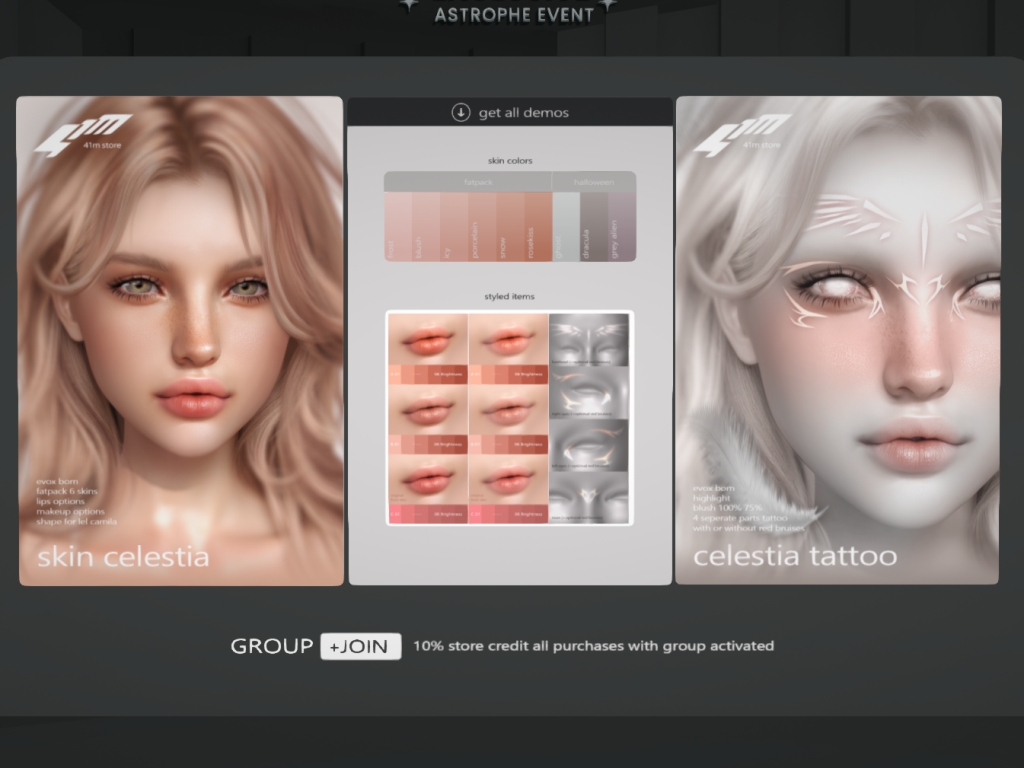Select the dracula halloween skin swatch
Screen dimensions: 1024x768
click(x=593, y=227)
